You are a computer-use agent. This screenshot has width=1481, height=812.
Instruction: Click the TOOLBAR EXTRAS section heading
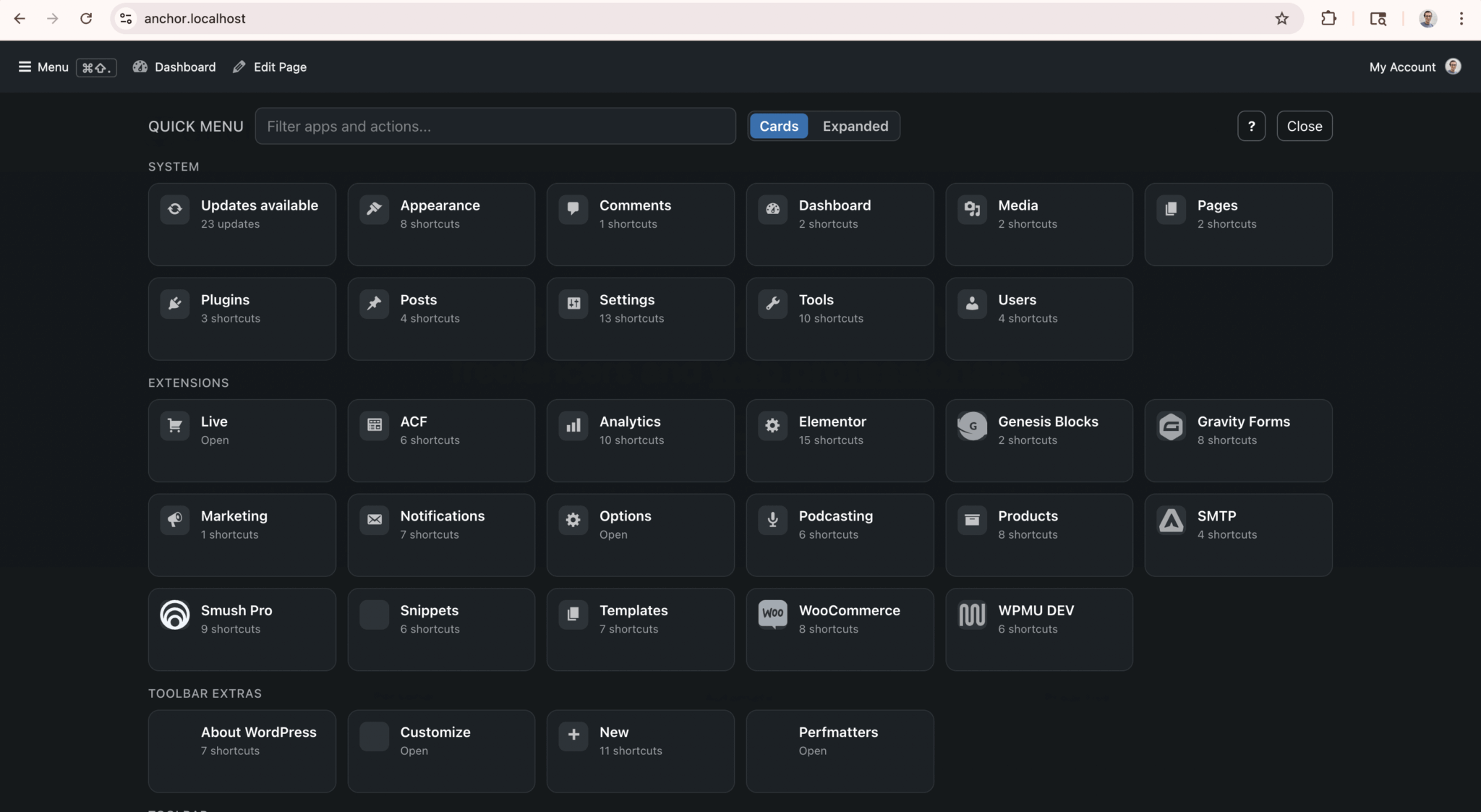click(x=205, y=693)
